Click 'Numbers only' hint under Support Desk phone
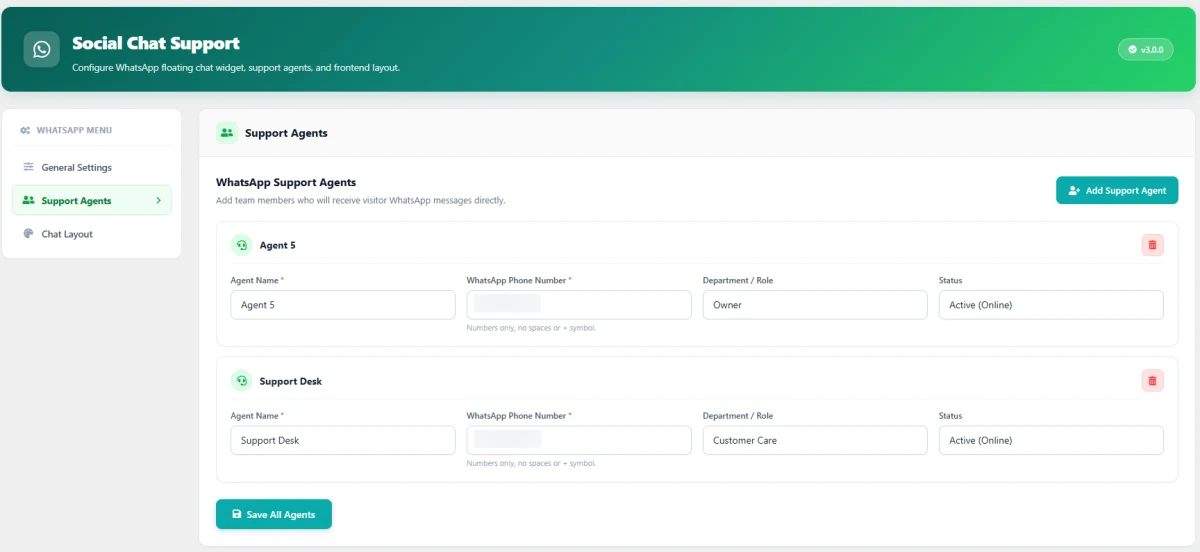 [531, 463]
